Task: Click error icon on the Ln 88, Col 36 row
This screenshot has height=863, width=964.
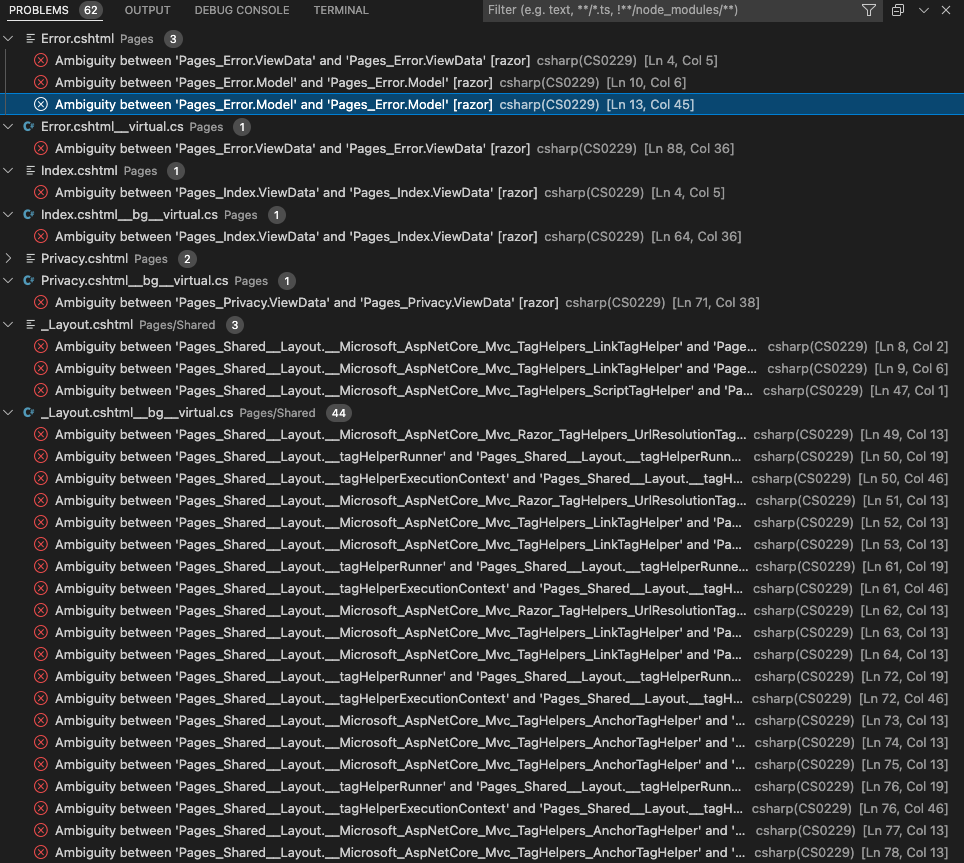Action: coord(41,149)
